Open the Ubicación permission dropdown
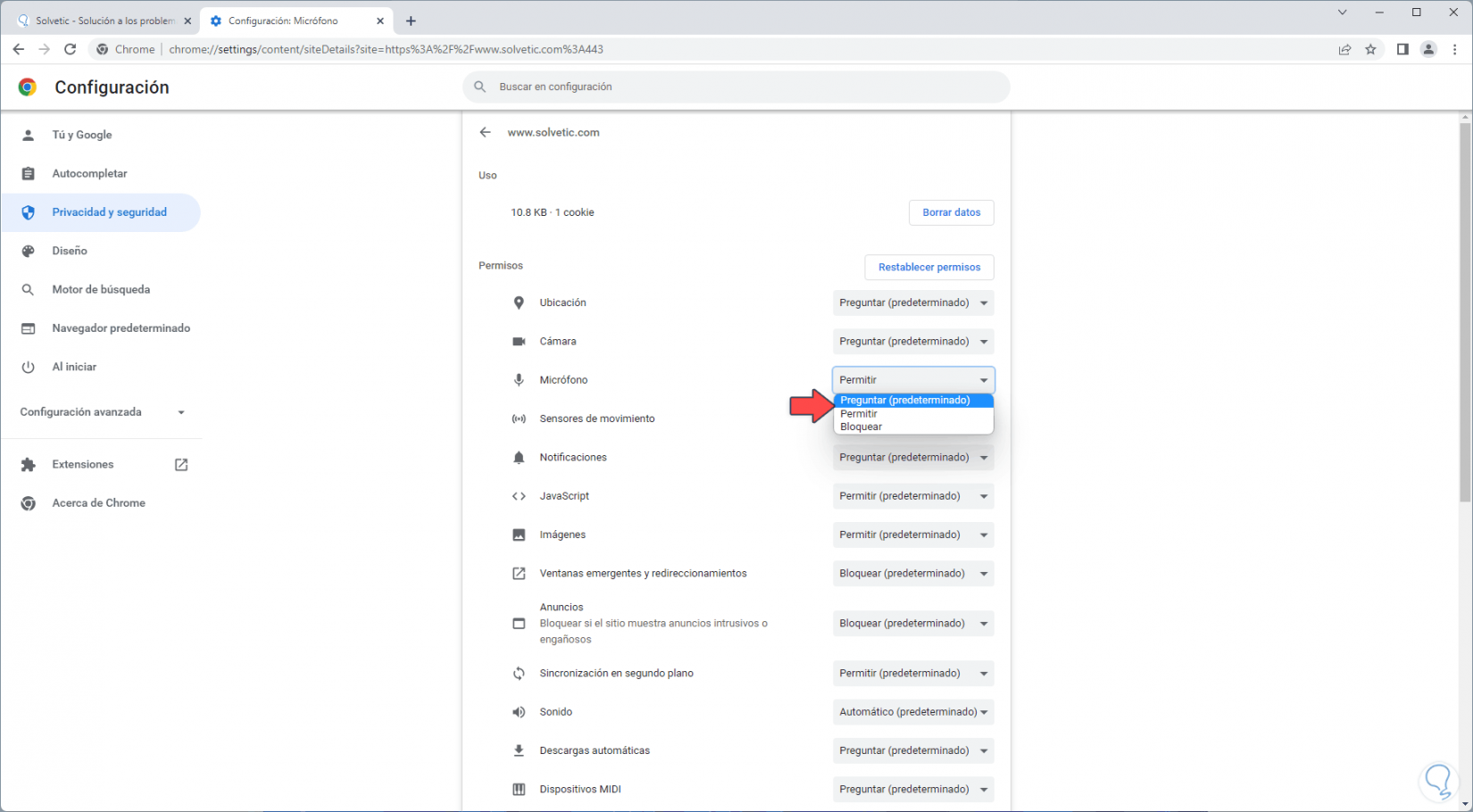1473x812 pixels. 912,303
